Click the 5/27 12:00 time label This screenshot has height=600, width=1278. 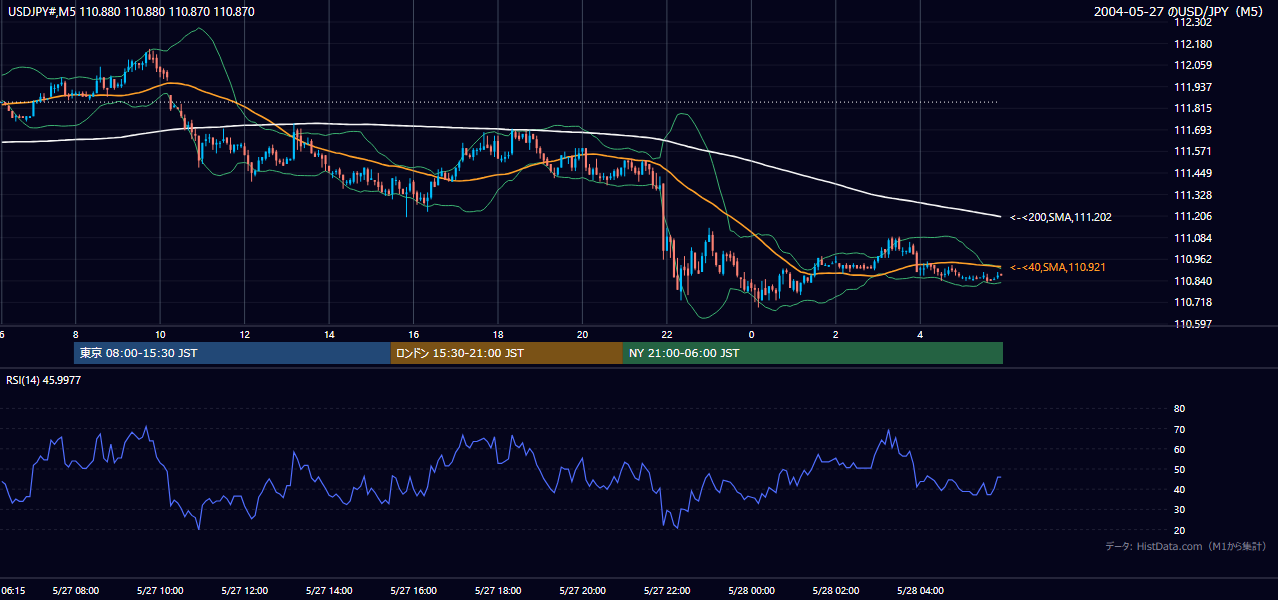click(x=245, y=591)
